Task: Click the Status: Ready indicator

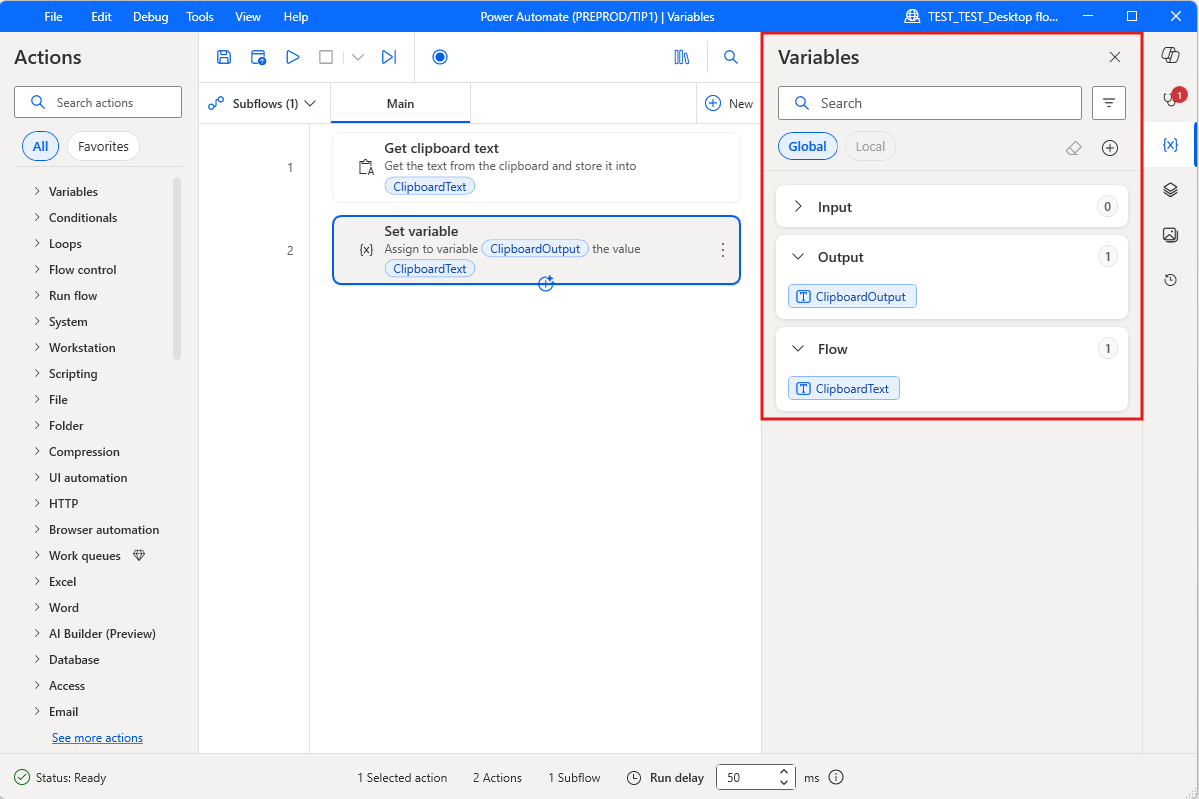Action: point(60,778)
